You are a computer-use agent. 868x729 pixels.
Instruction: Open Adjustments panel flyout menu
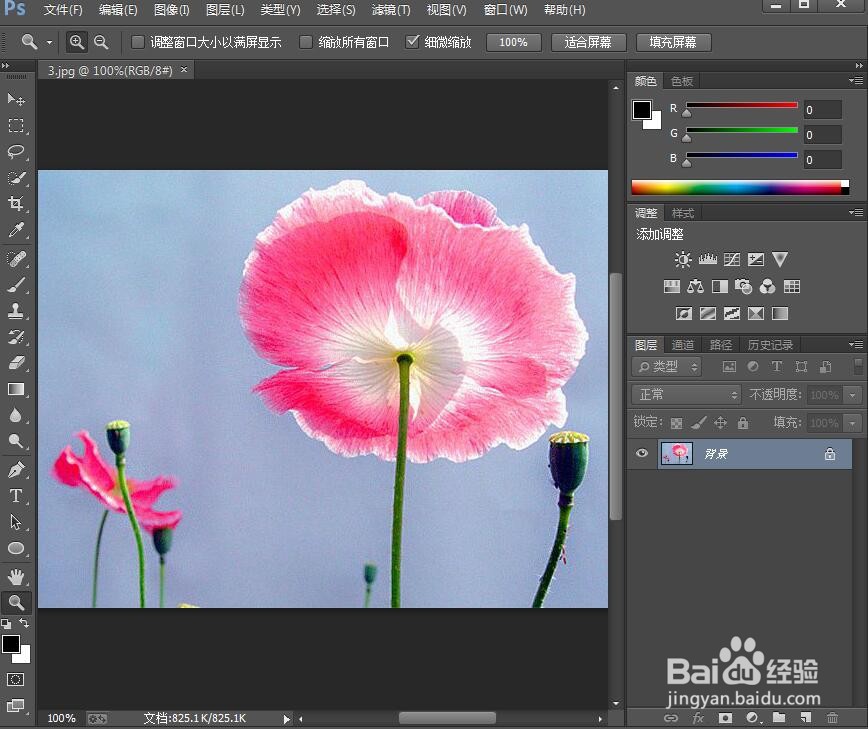[856, 213]
